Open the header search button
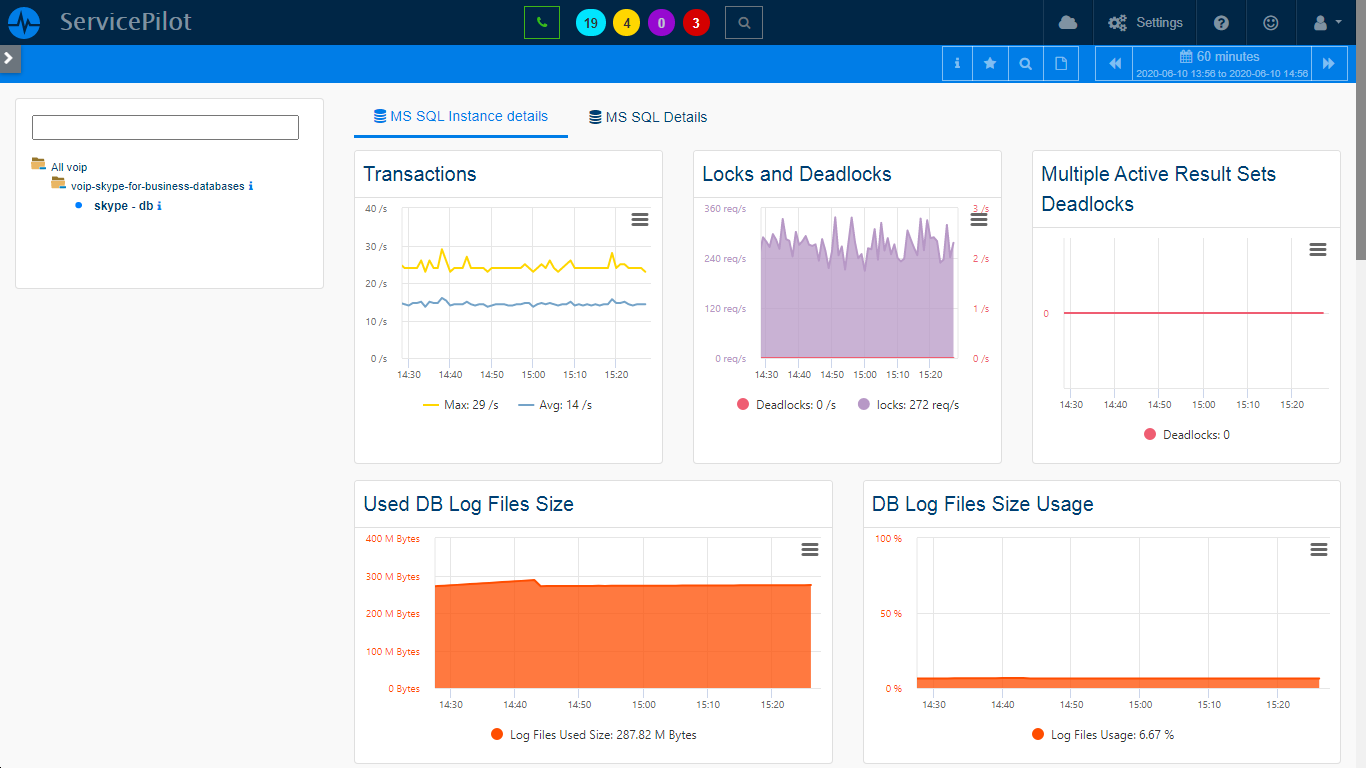Screen dimensions: 1366x768 click(x=743, y=22)
